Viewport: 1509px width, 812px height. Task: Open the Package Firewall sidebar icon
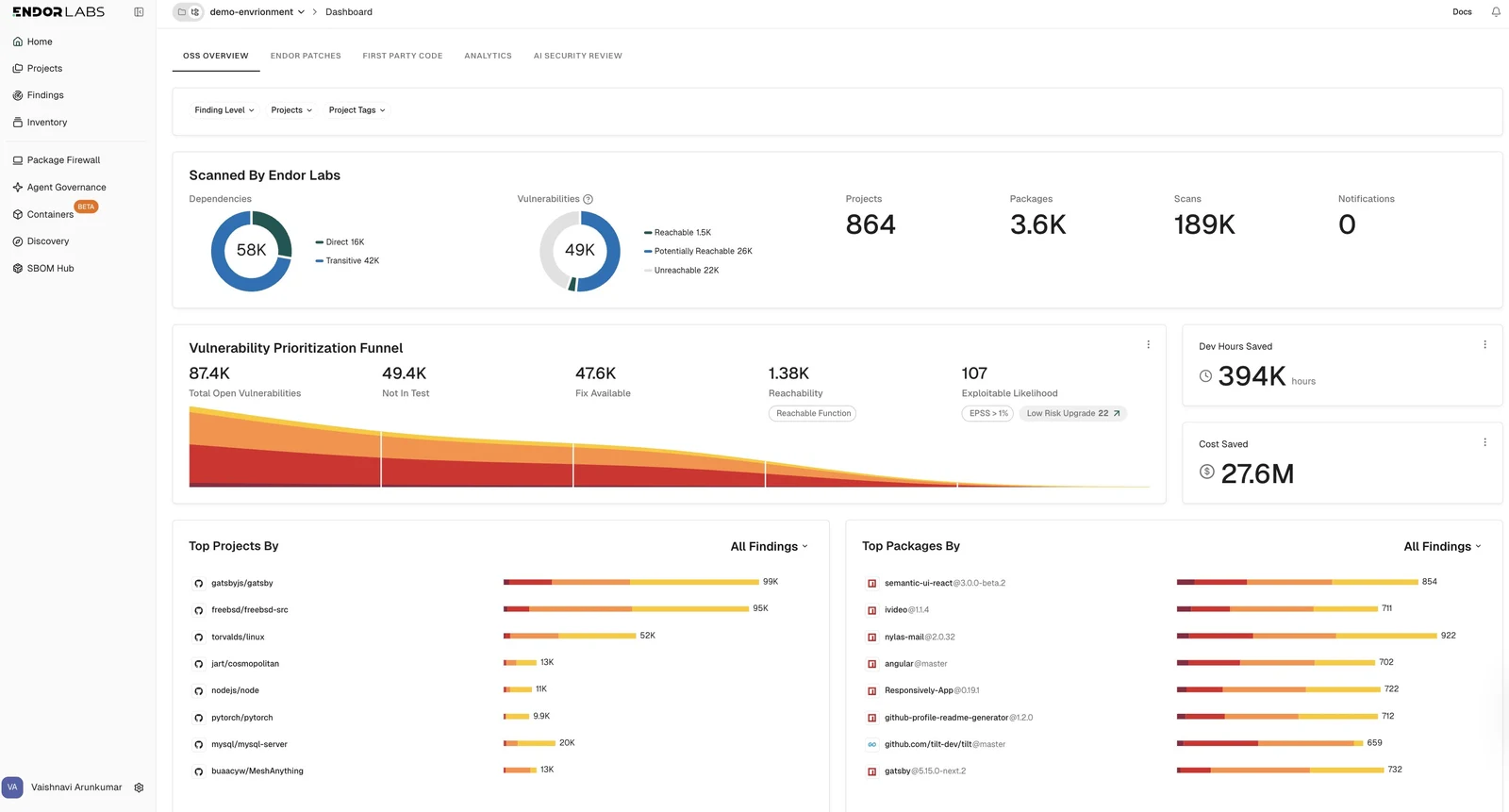18,160
